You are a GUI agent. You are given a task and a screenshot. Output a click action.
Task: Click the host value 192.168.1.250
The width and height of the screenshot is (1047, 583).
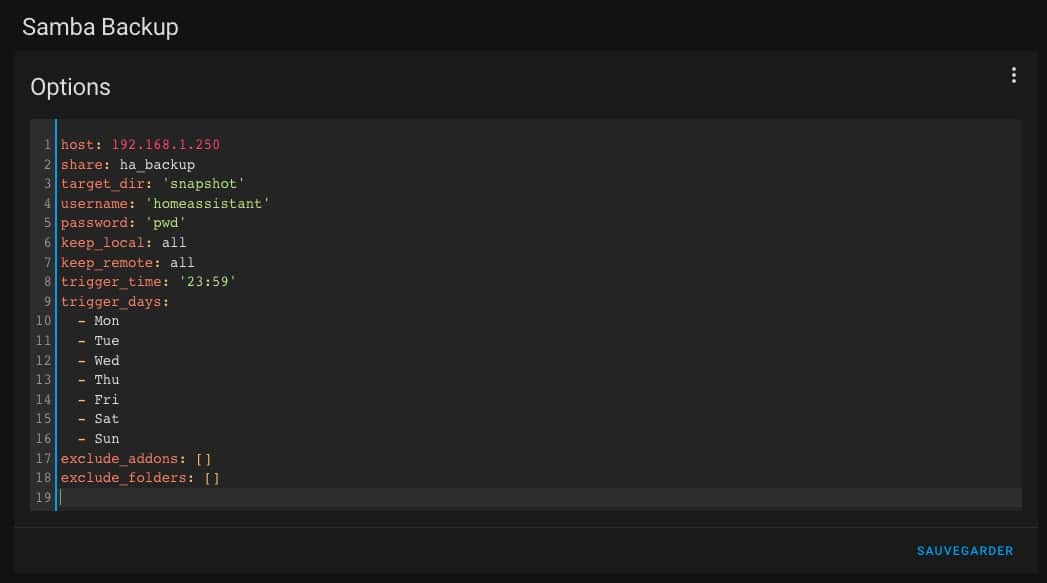coord(166,144)
